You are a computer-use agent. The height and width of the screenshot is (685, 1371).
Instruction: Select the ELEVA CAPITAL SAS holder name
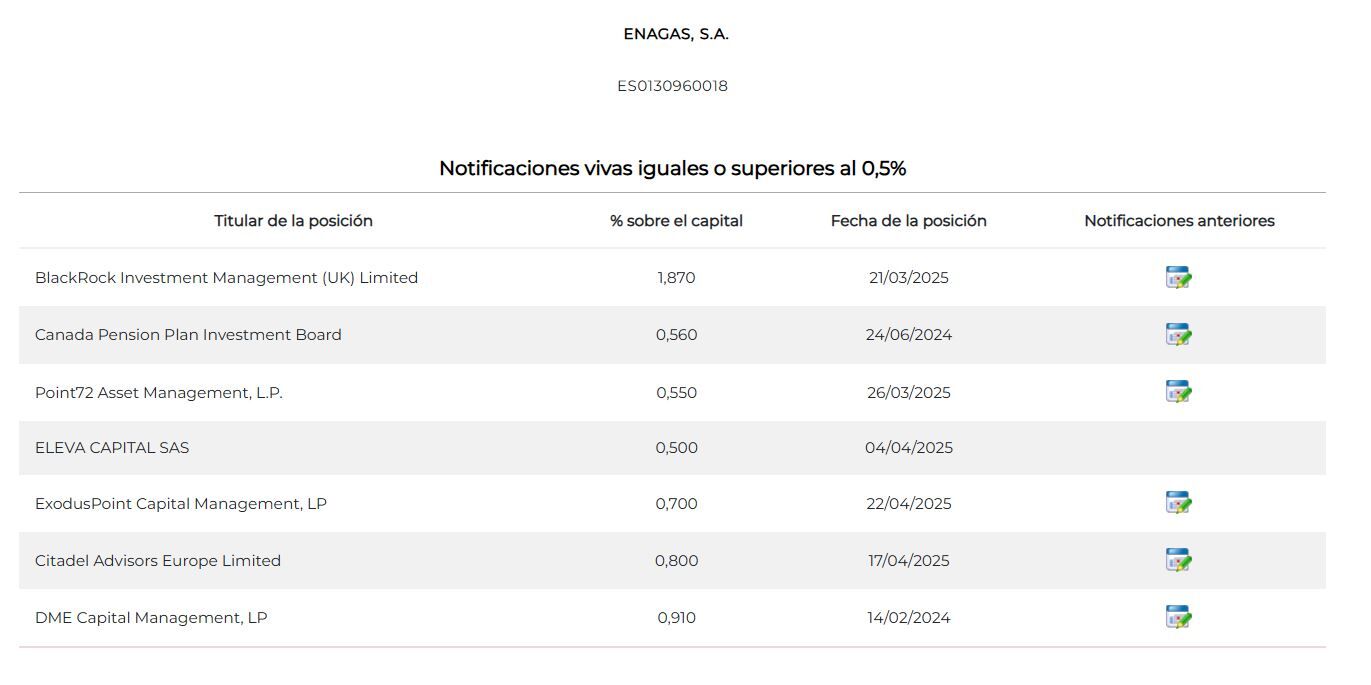112,448
